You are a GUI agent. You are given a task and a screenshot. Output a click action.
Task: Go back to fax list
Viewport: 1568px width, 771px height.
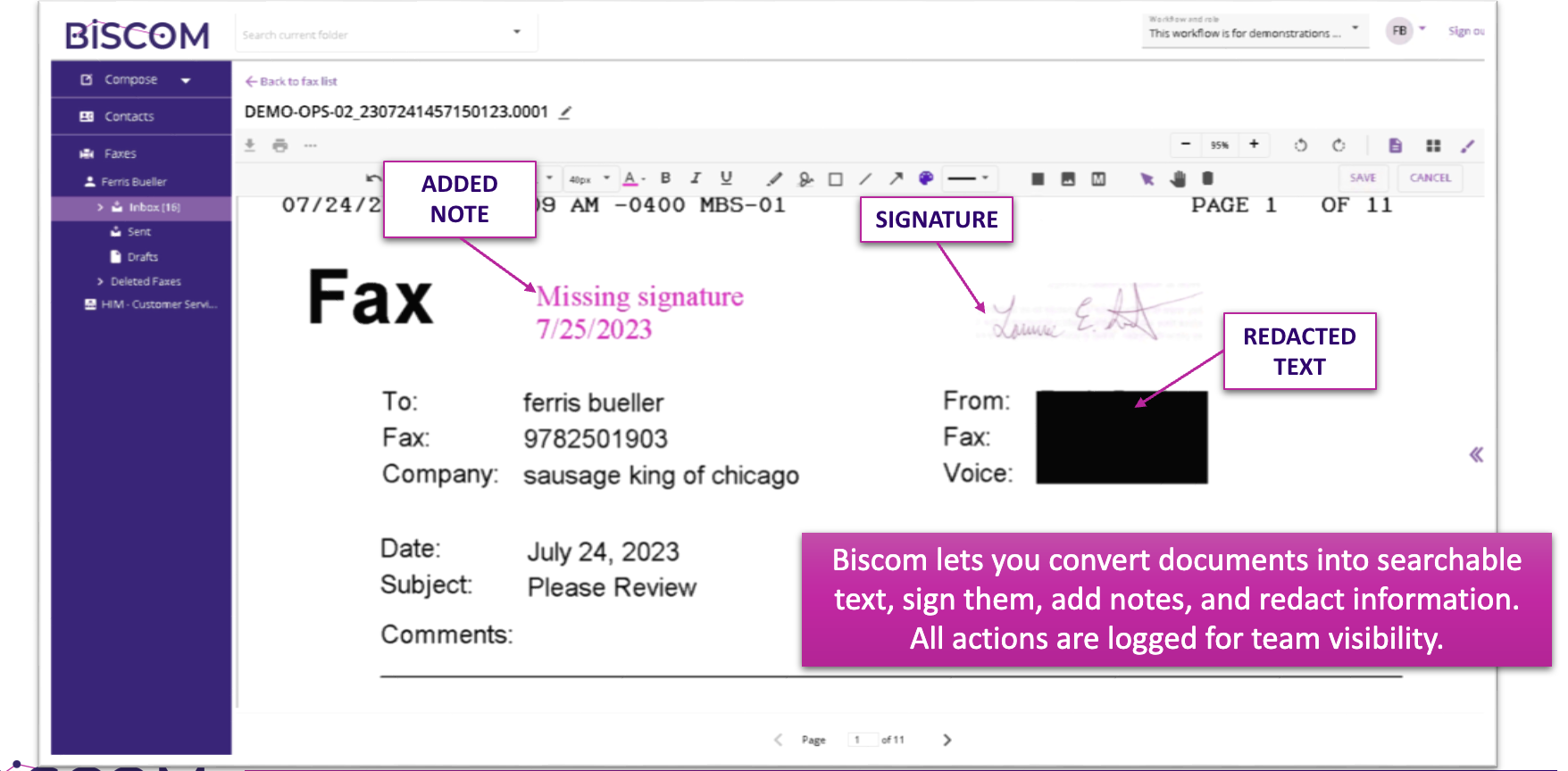[x=291, y=81]
